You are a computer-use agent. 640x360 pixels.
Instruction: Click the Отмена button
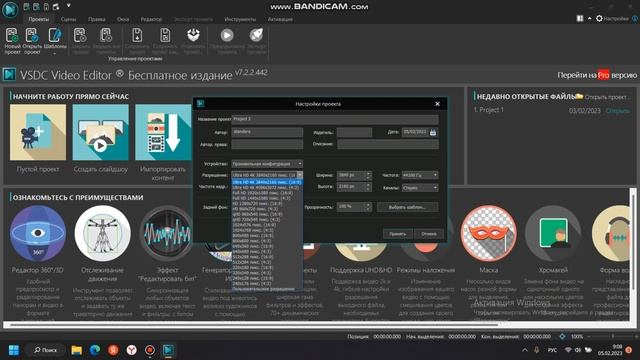tap(429, 234)
